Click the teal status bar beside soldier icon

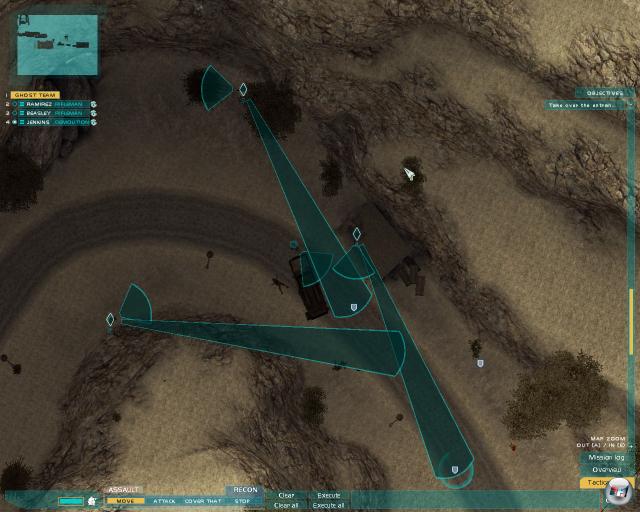coord(71,501)
